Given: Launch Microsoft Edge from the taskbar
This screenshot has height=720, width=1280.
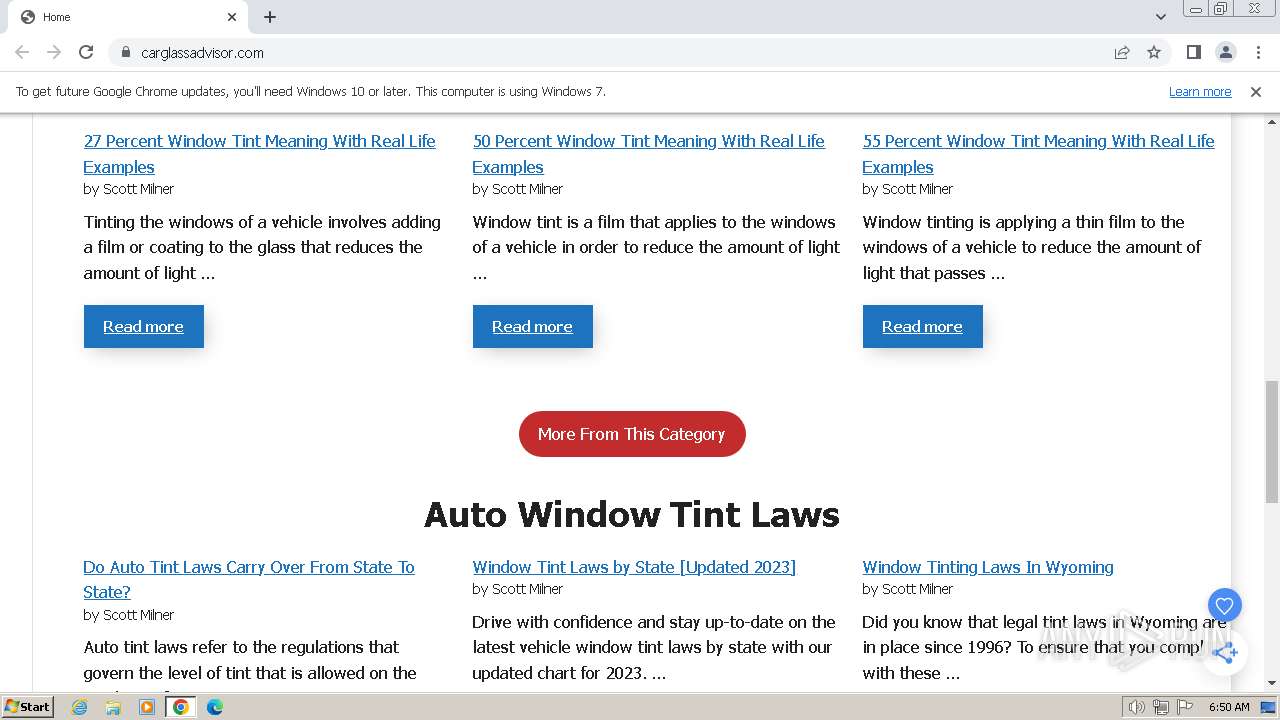Looking at the screenshot, I should pos(215,707).
